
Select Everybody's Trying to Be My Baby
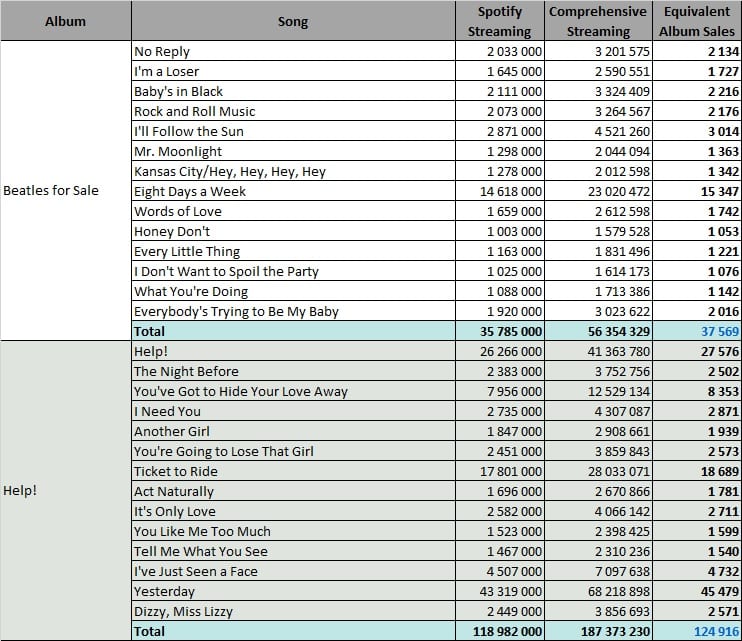(293, 311)
